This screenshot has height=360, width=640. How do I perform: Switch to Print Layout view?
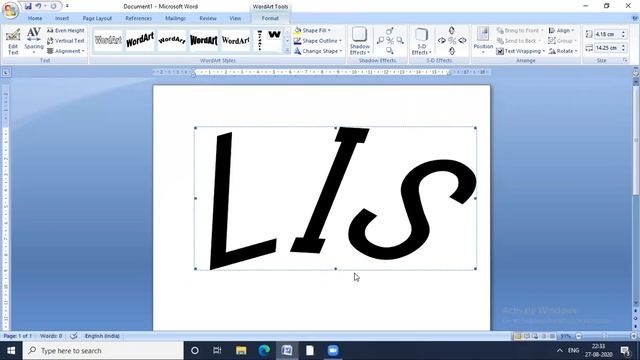pos(518,336)
